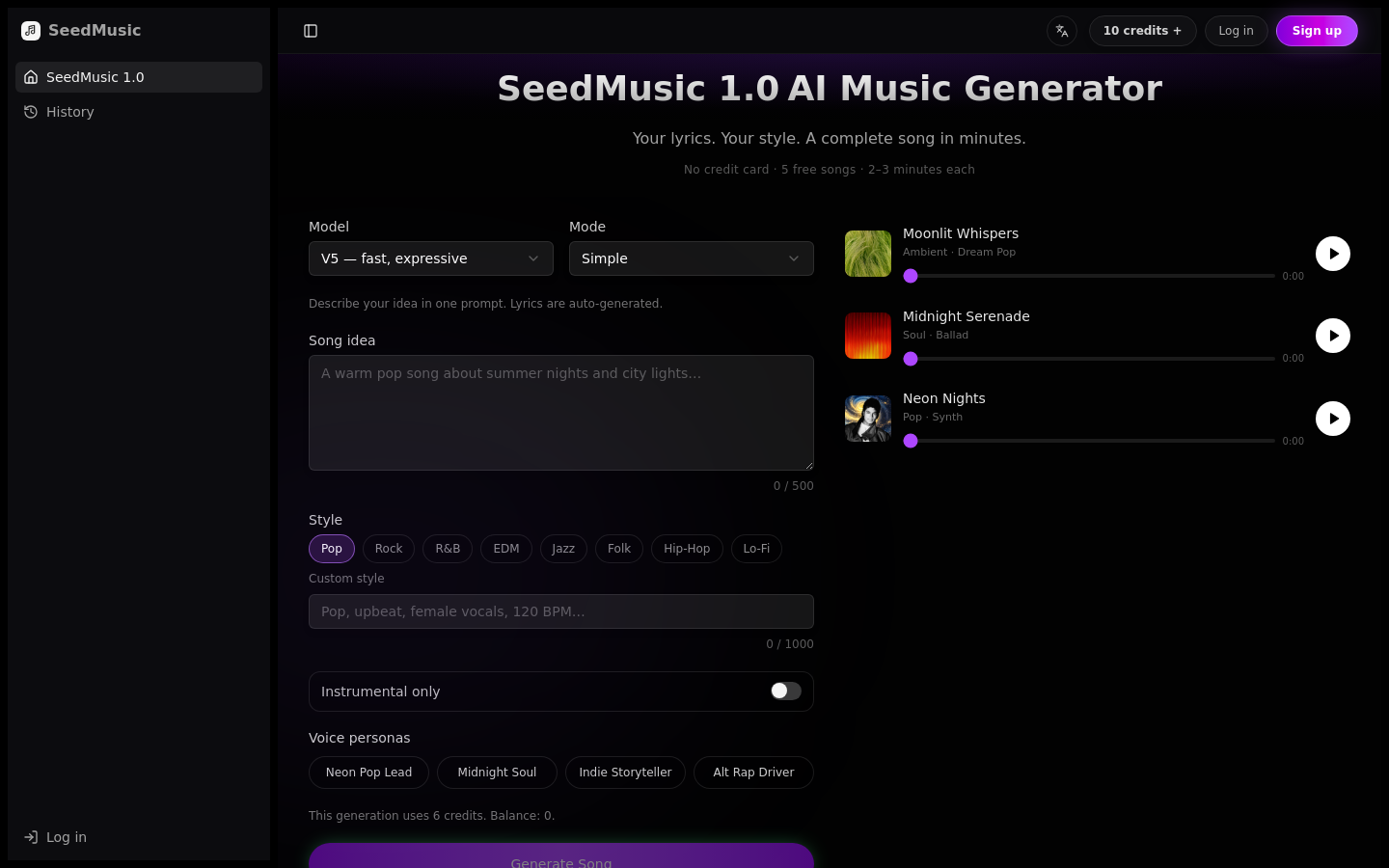This screenshot has width=1389, height=868.
Task: Select the Pop style chip
Action: 332,549
